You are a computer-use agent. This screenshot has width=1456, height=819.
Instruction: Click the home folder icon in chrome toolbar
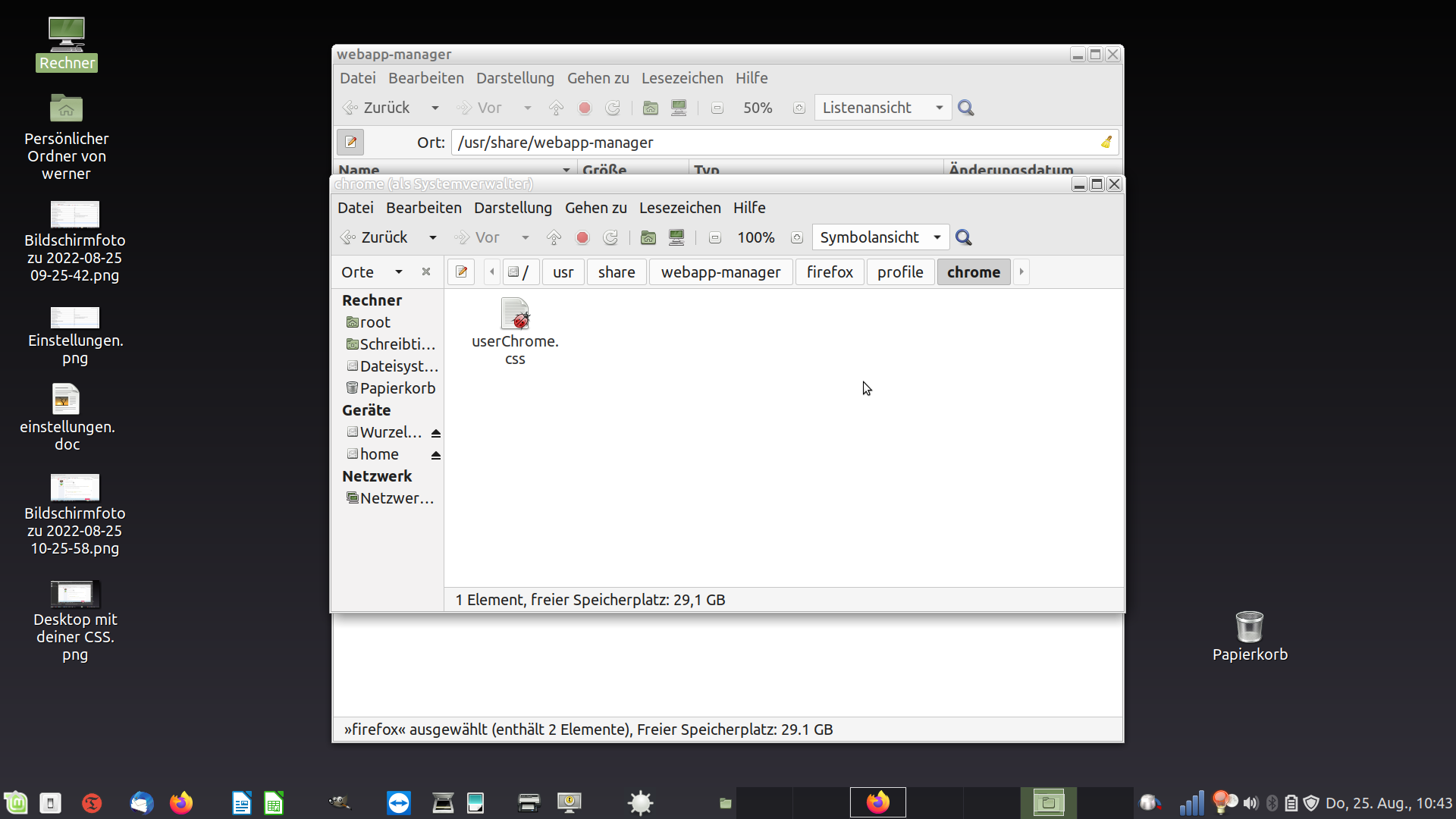[x=648, y=237]
